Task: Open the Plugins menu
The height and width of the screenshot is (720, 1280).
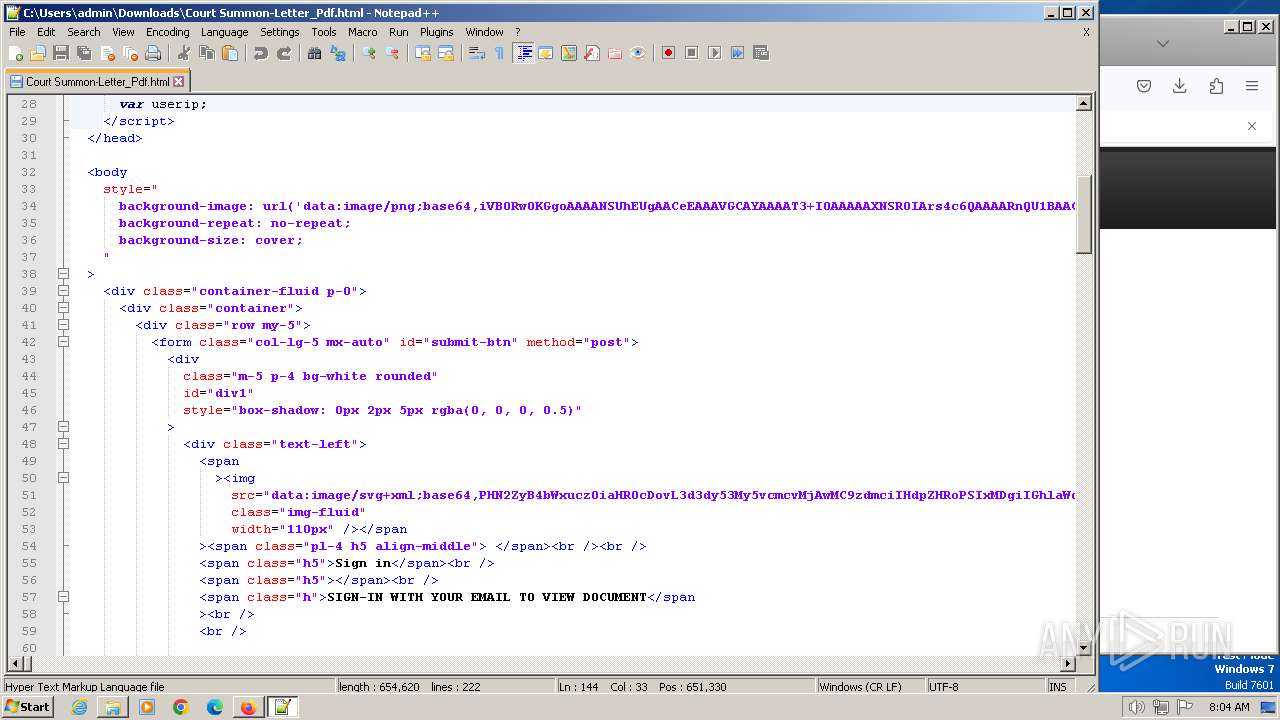Action: click(x=436, y=32)
